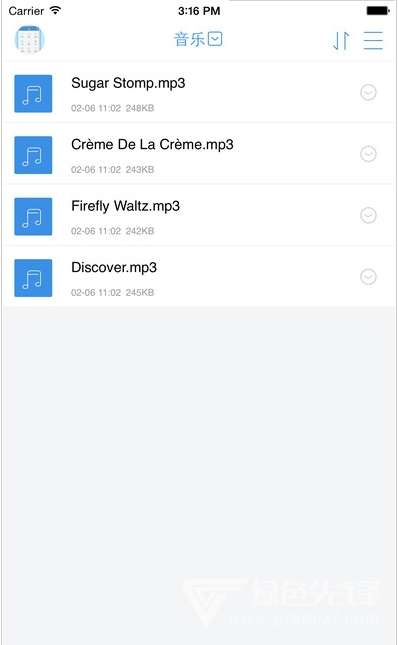Viewport: 398px width, 645px height.
Task: Open Discover.mp3 file entry
Action: point(199,276)
